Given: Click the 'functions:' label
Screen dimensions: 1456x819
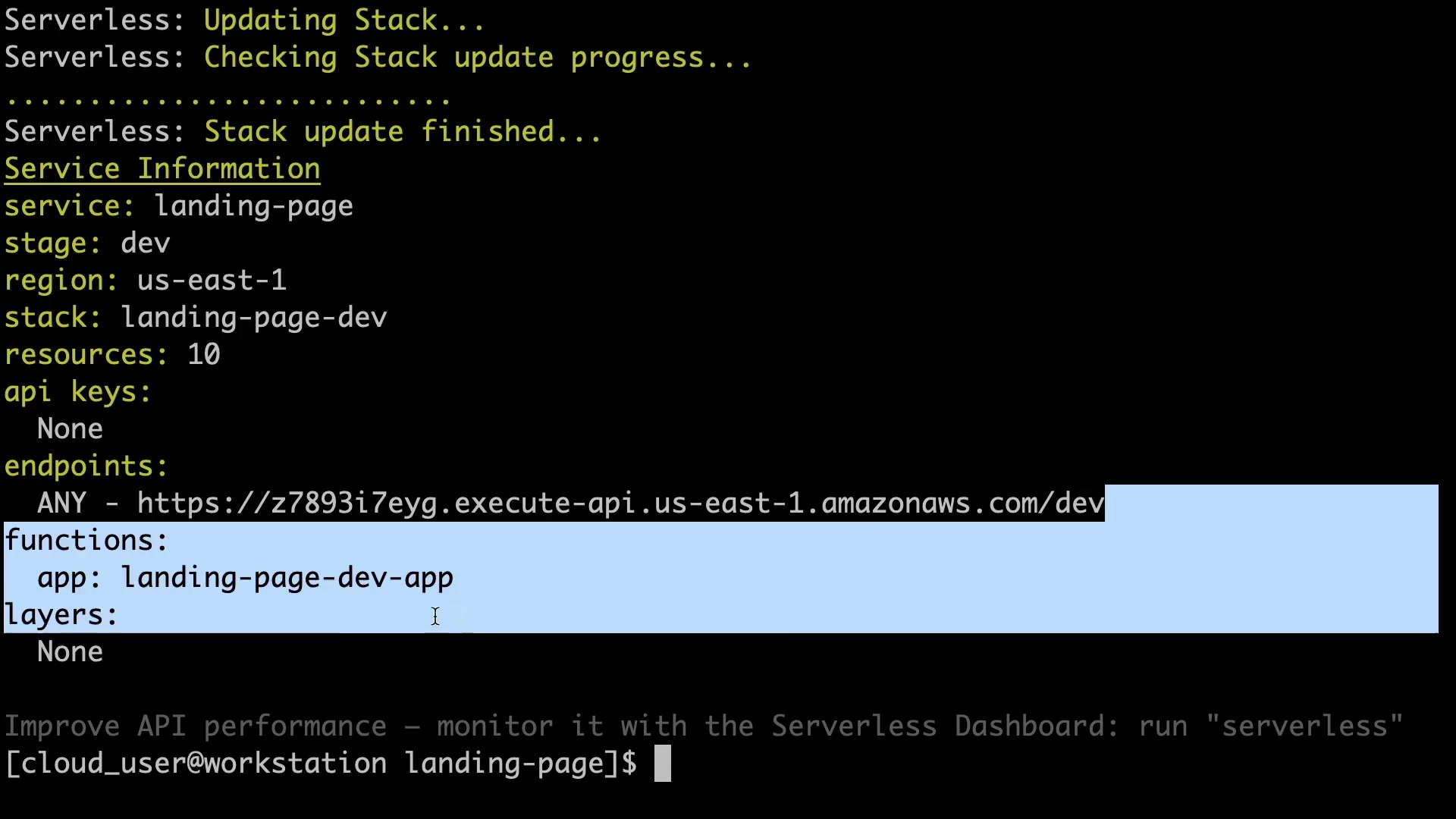Looking at the screenshot, I should click(x=86, y=541).
